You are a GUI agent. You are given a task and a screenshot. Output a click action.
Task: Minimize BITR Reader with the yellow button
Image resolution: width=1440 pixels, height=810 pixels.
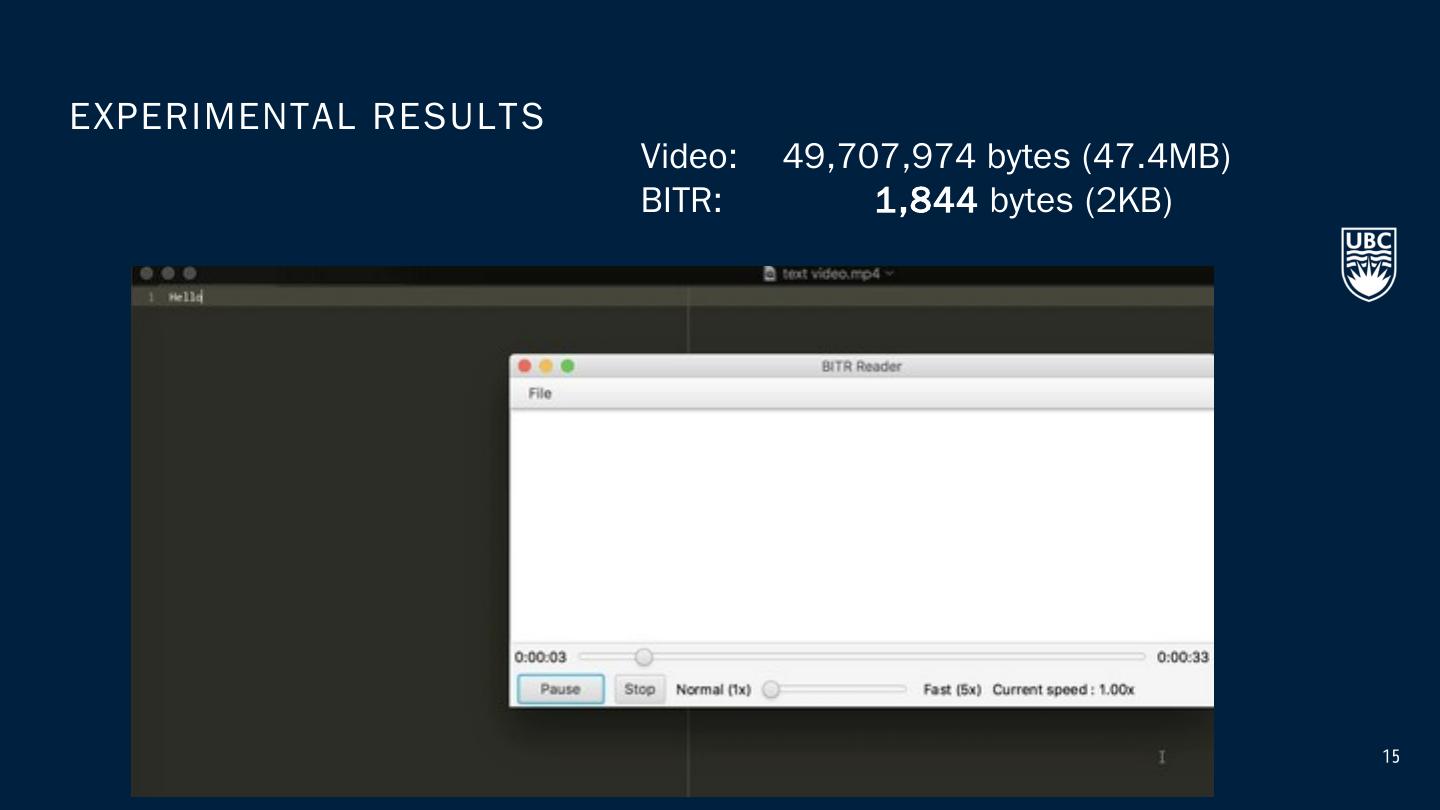546,366
